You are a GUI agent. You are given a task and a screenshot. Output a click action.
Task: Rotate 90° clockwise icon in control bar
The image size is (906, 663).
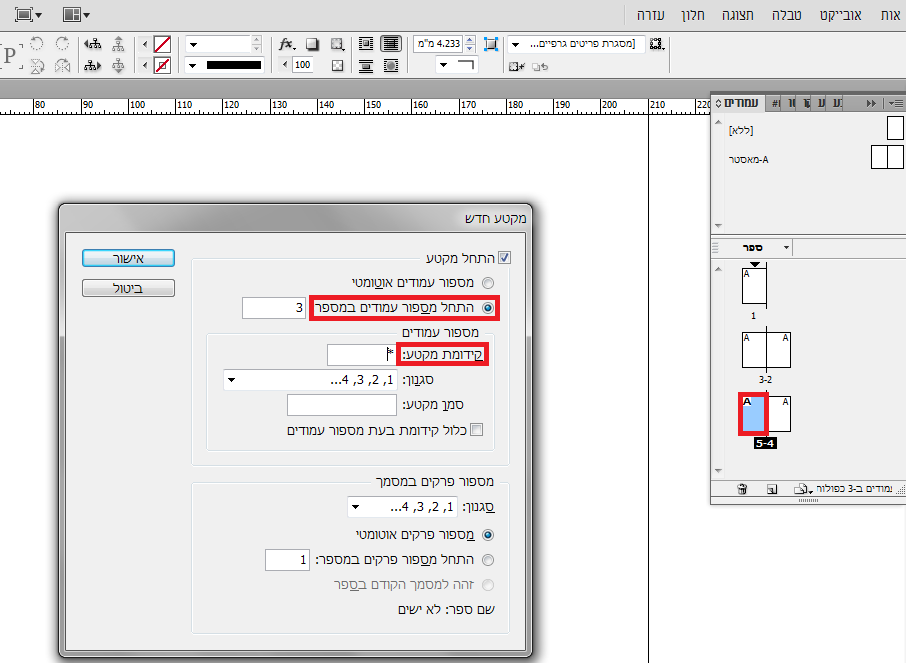pos(62,44)
